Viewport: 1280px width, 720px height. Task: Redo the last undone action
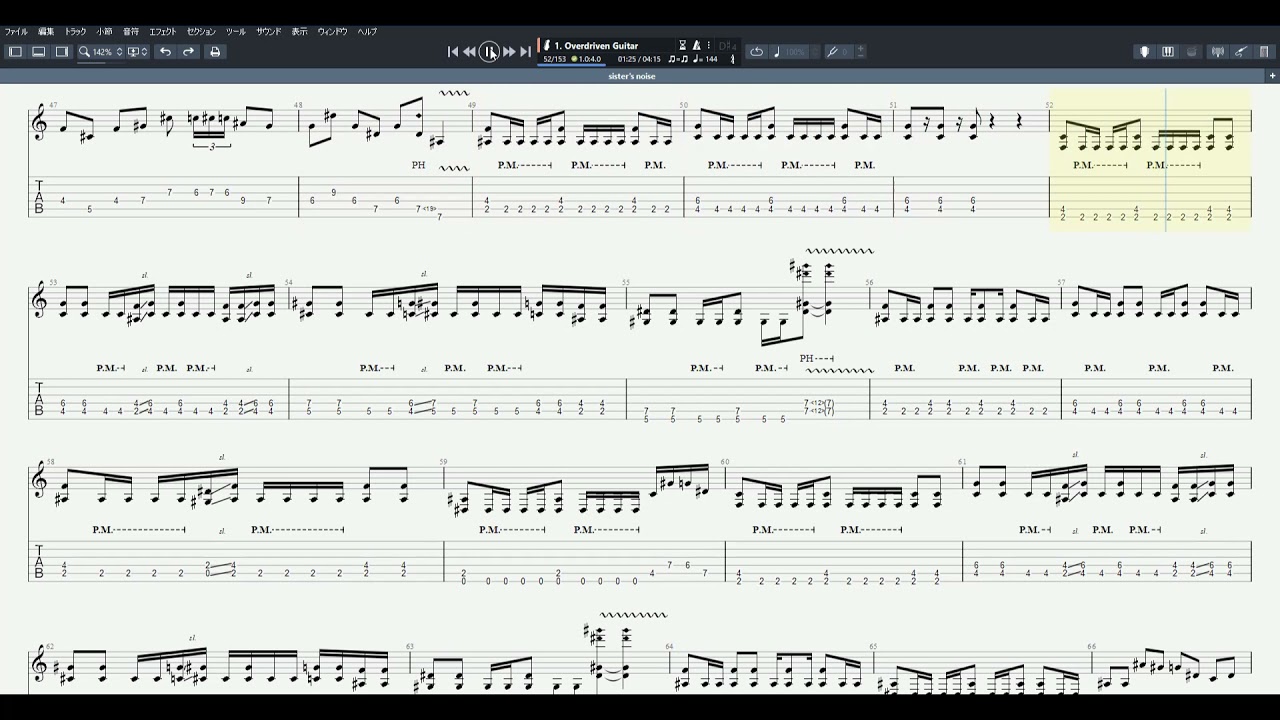click(x=188, y=52)
